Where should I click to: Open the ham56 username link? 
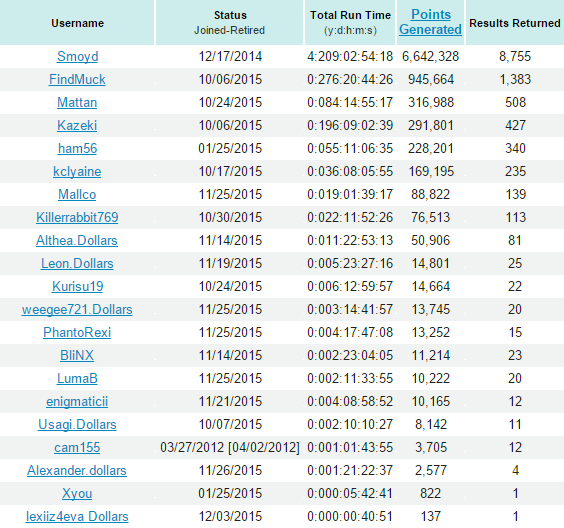click(x=77, y=149)
